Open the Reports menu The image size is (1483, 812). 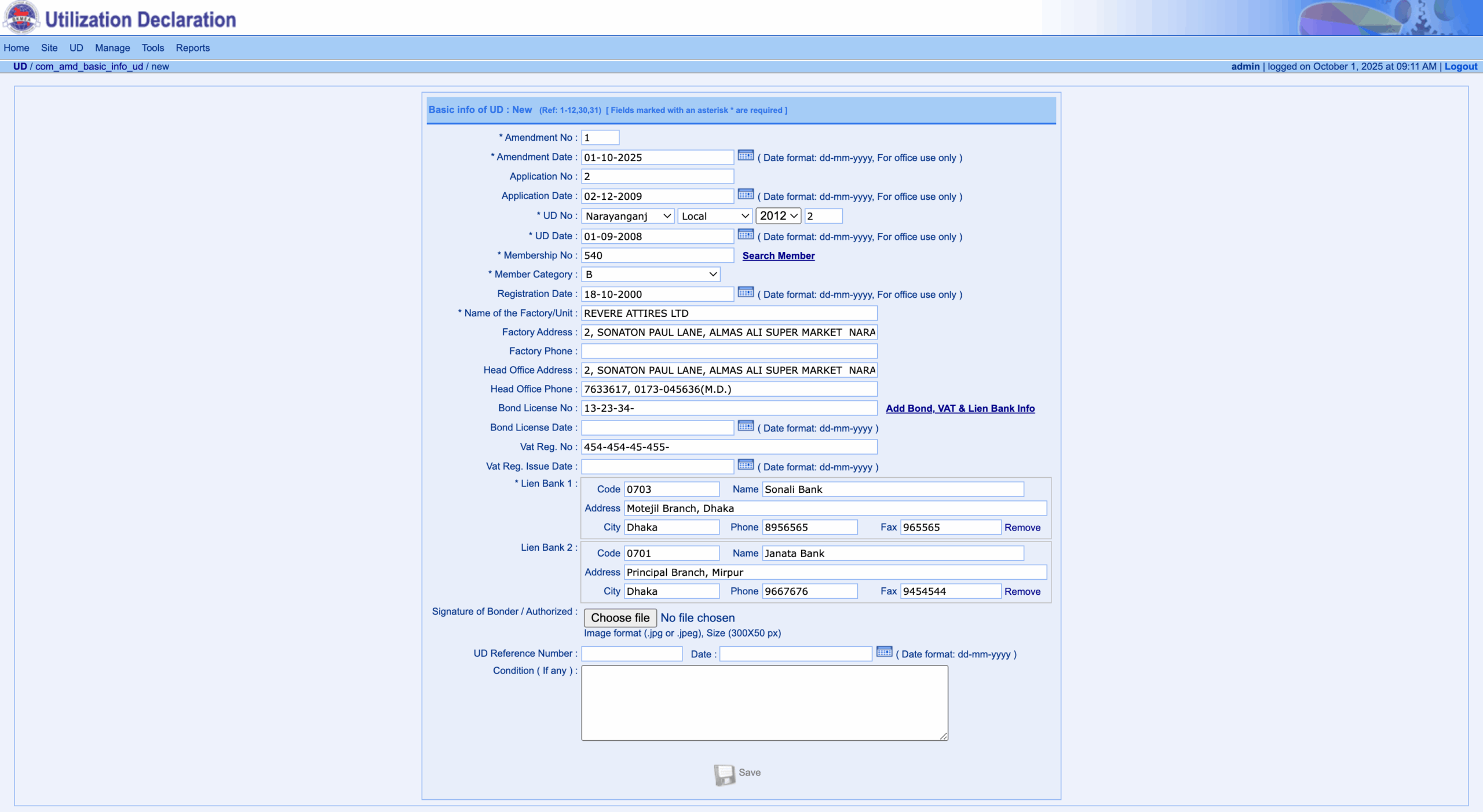pos(192,48)
